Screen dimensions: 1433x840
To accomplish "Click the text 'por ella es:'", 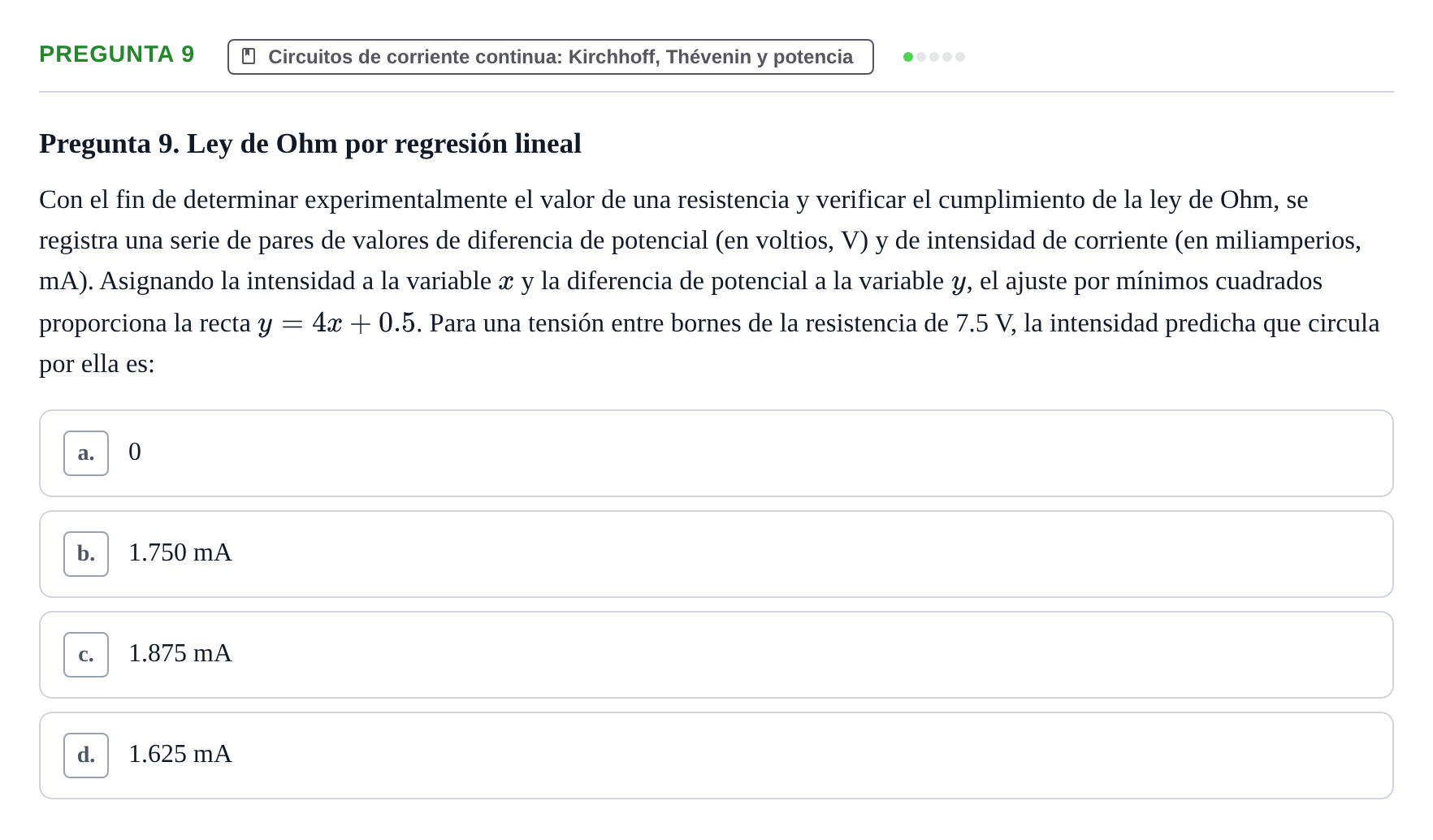I will (x=97, y=364).
